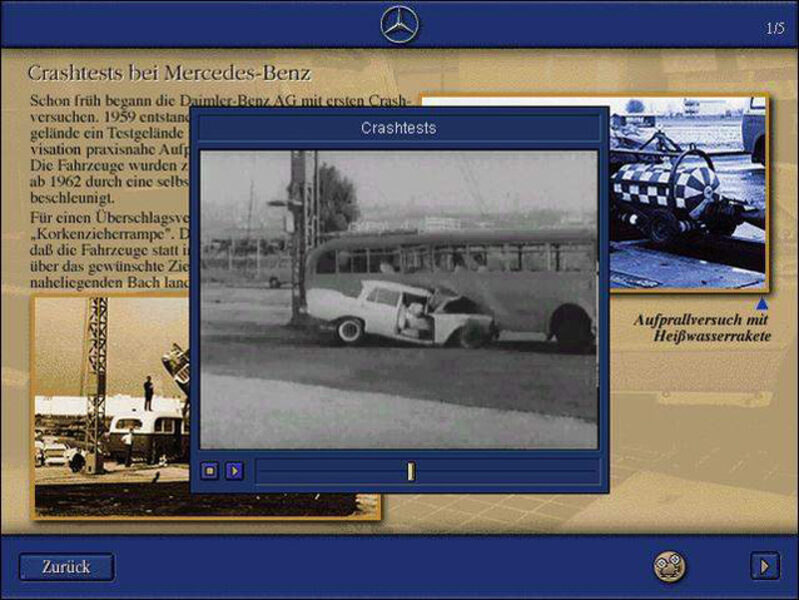This screenshot has width=799, height=600.
Task: Open the hot water rocket photo
Action: tap(688, 193)
